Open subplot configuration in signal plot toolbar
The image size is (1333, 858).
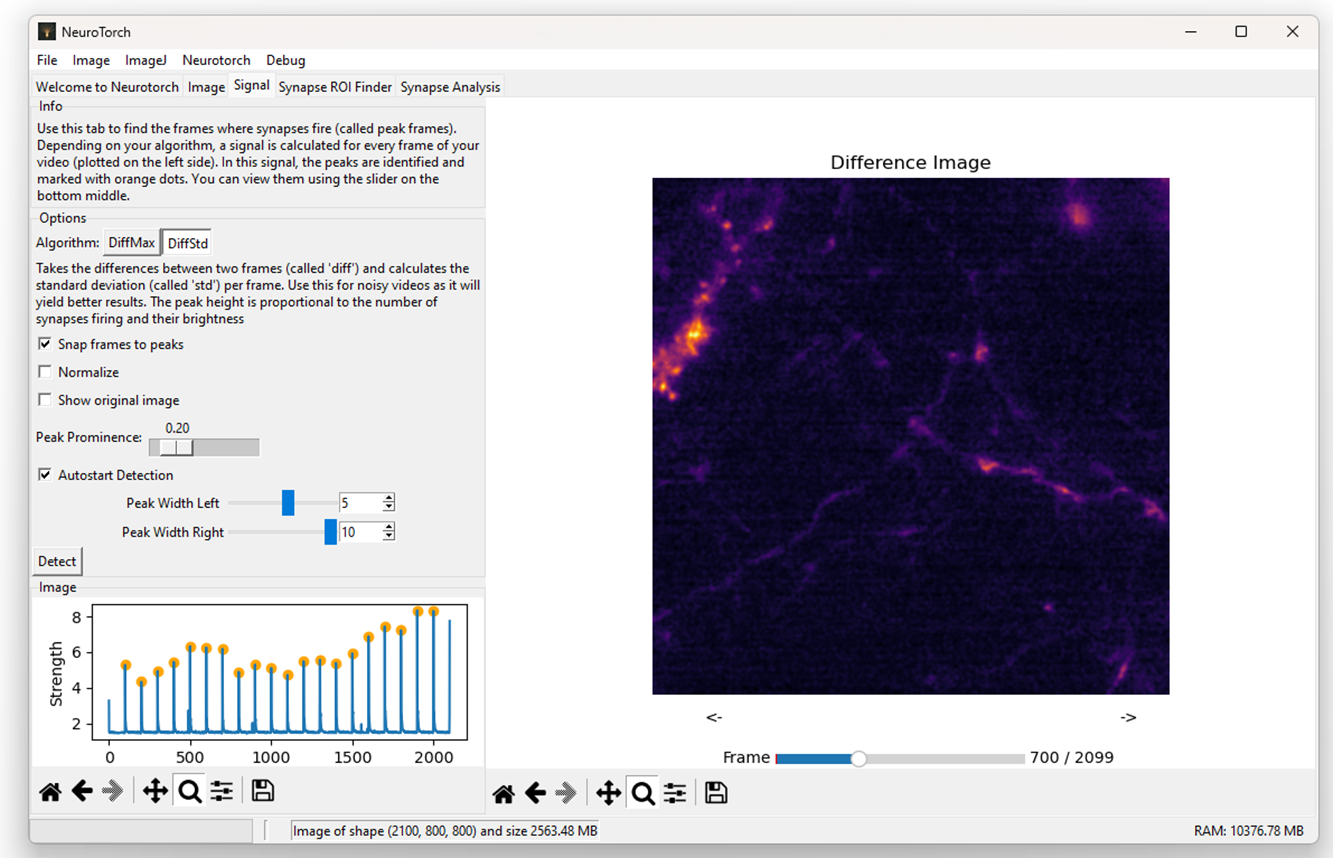[x=222, y=792]
